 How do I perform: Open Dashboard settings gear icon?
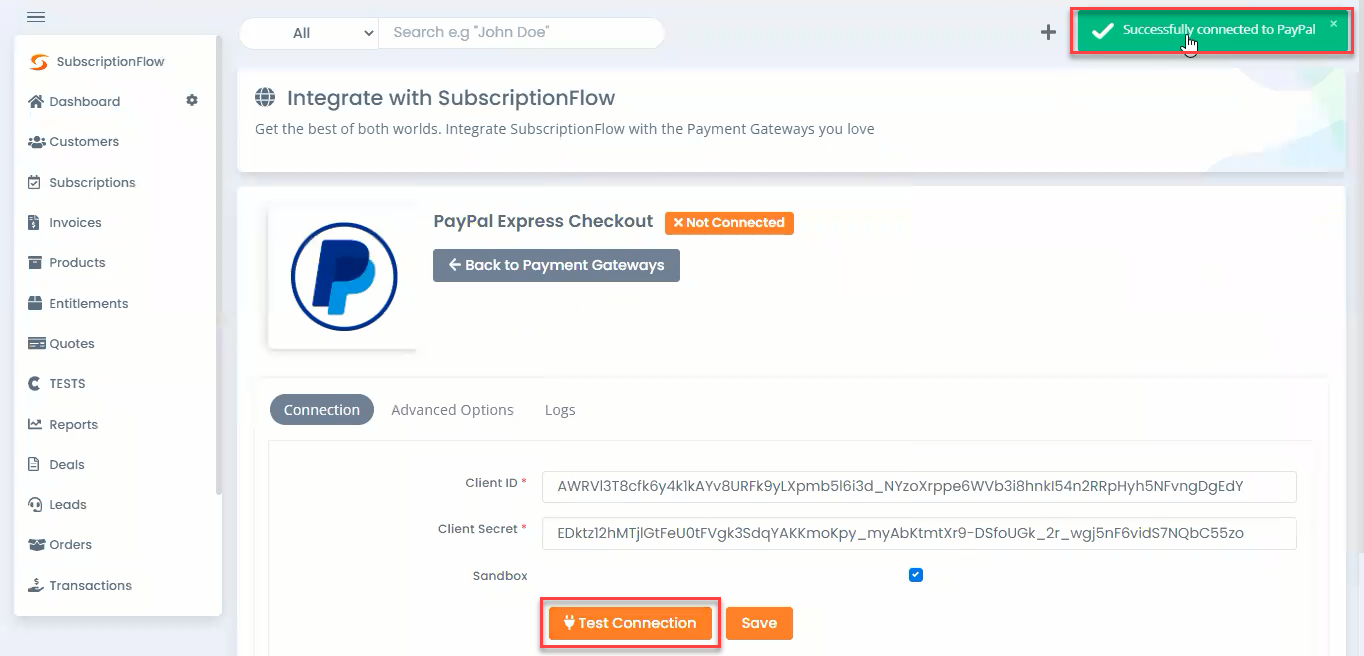[x=192, y=101]
